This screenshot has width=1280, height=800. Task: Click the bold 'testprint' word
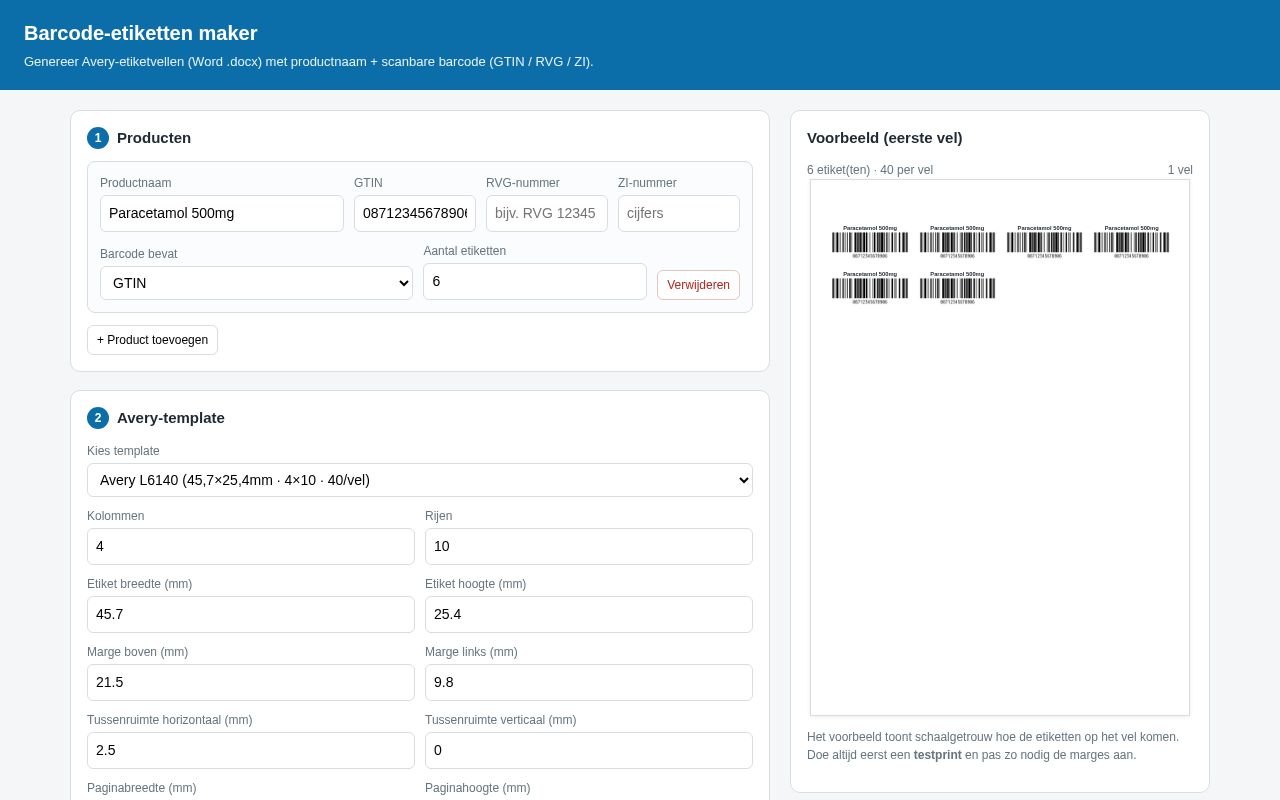pos(937,755)
